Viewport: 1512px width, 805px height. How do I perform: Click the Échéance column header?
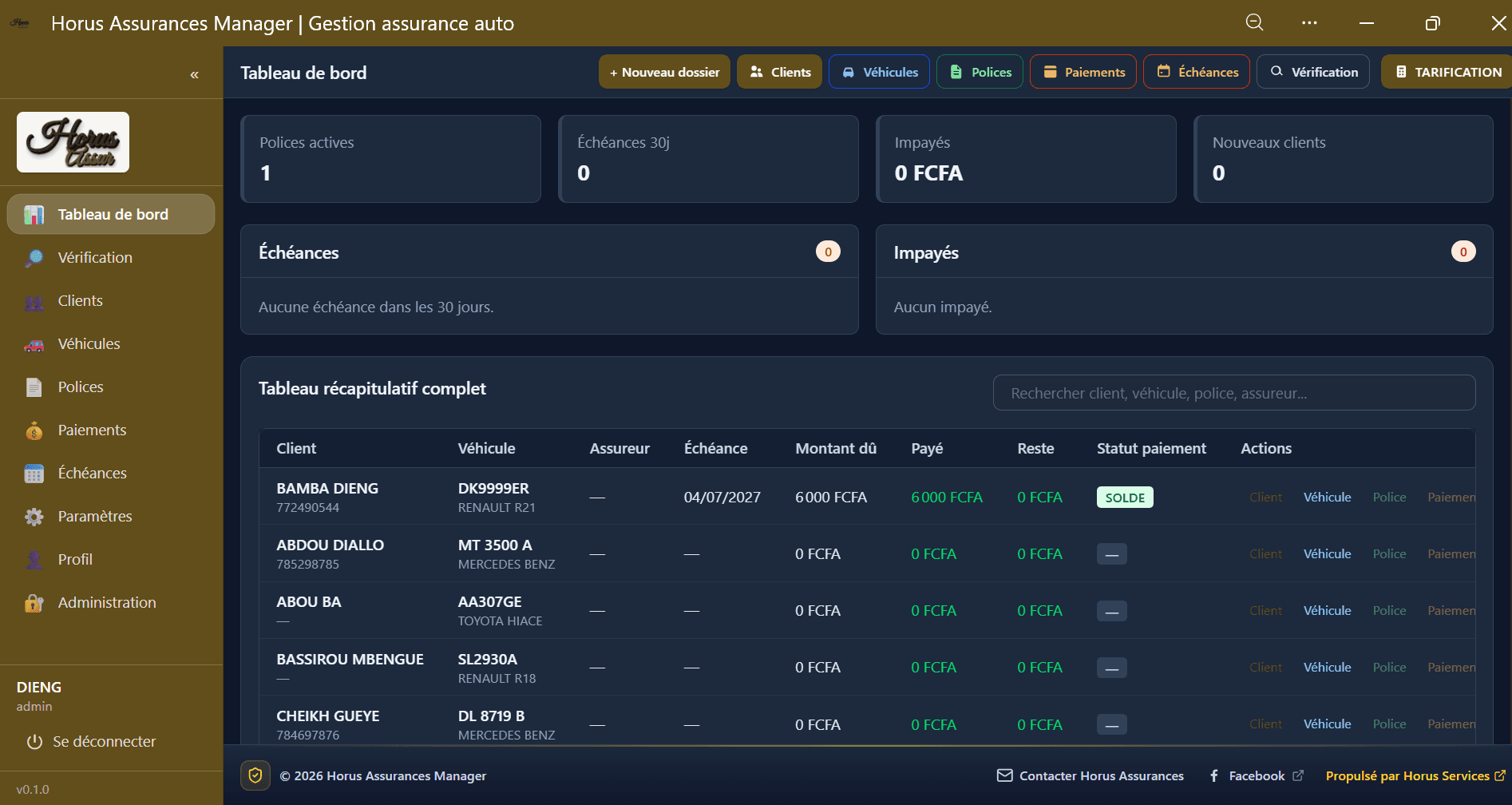point(716,448)
